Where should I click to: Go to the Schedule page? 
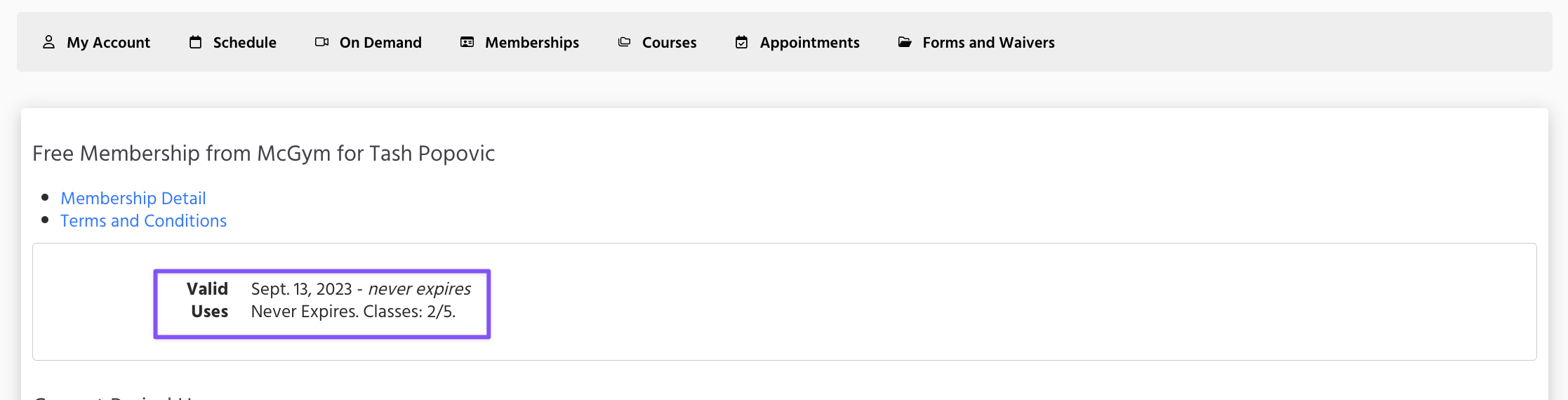(244, 43)
